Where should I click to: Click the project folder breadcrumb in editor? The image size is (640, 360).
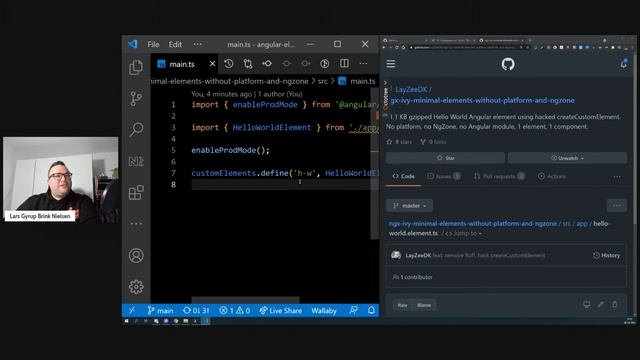pos(229,81)
